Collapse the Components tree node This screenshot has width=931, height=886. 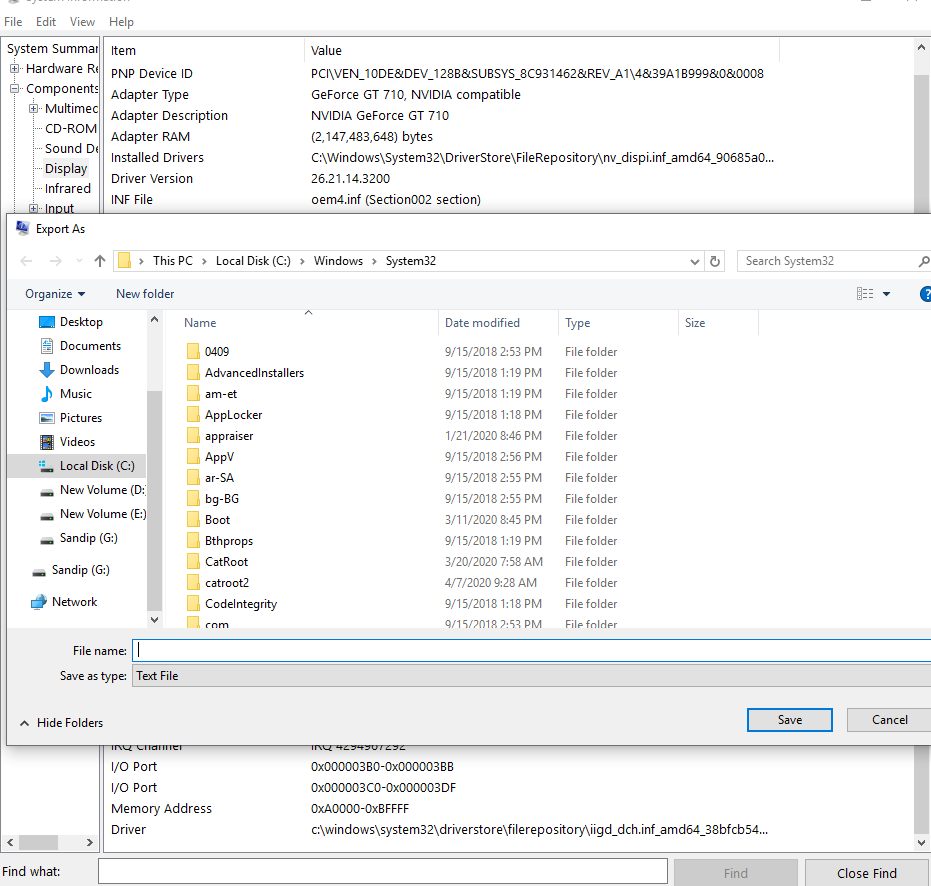tap(15, 89)
